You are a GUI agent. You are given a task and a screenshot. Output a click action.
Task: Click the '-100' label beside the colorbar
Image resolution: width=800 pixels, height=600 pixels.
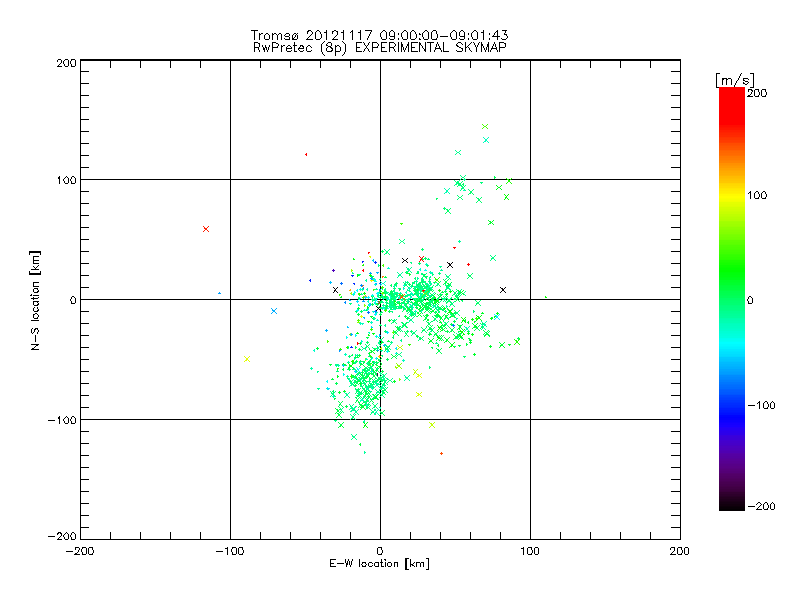761,406
